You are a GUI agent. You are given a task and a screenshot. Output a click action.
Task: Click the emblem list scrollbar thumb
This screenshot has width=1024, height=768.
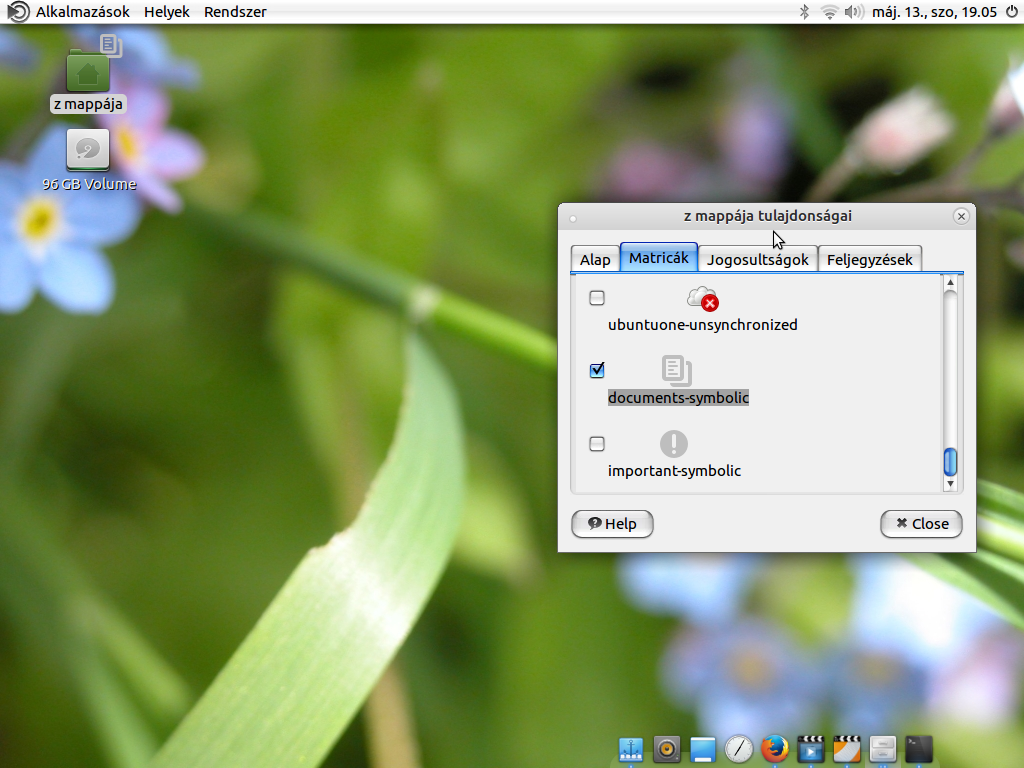pyautogui.click(x=950, y=462)
